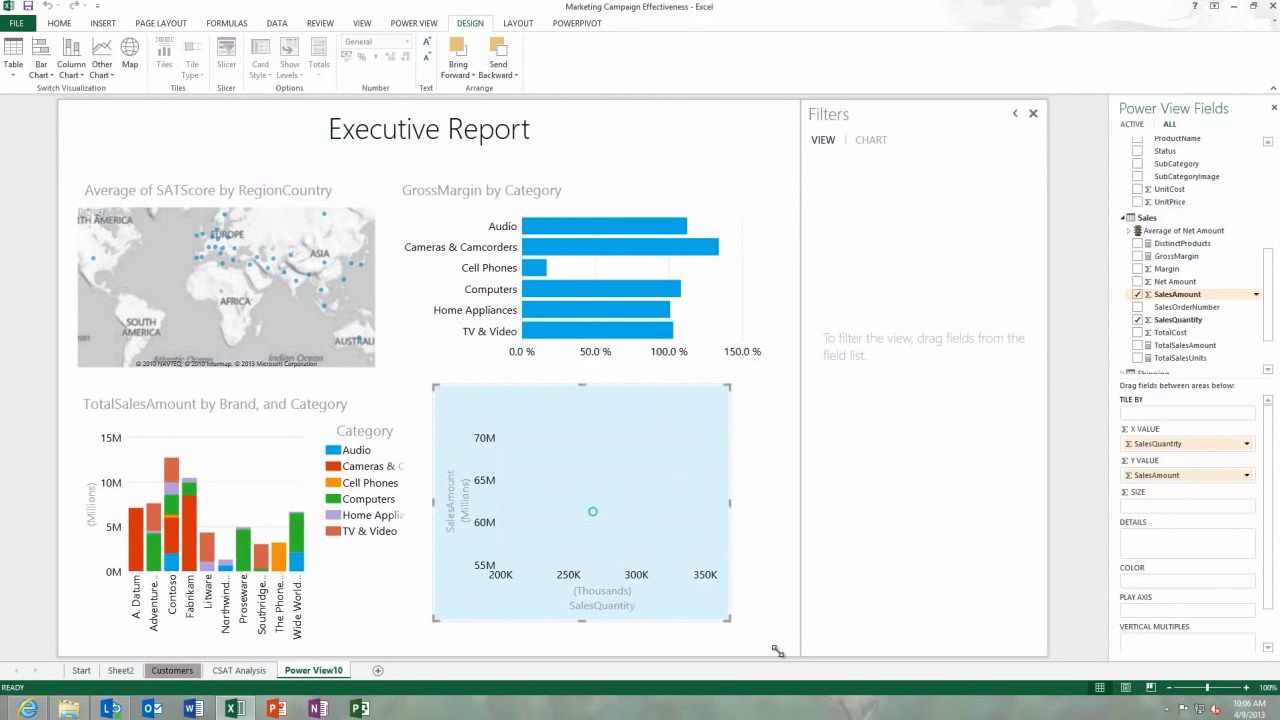The image size is (1280, 720).
Task: Click the zoom slider in status bar
Action: pos(1207,687)
